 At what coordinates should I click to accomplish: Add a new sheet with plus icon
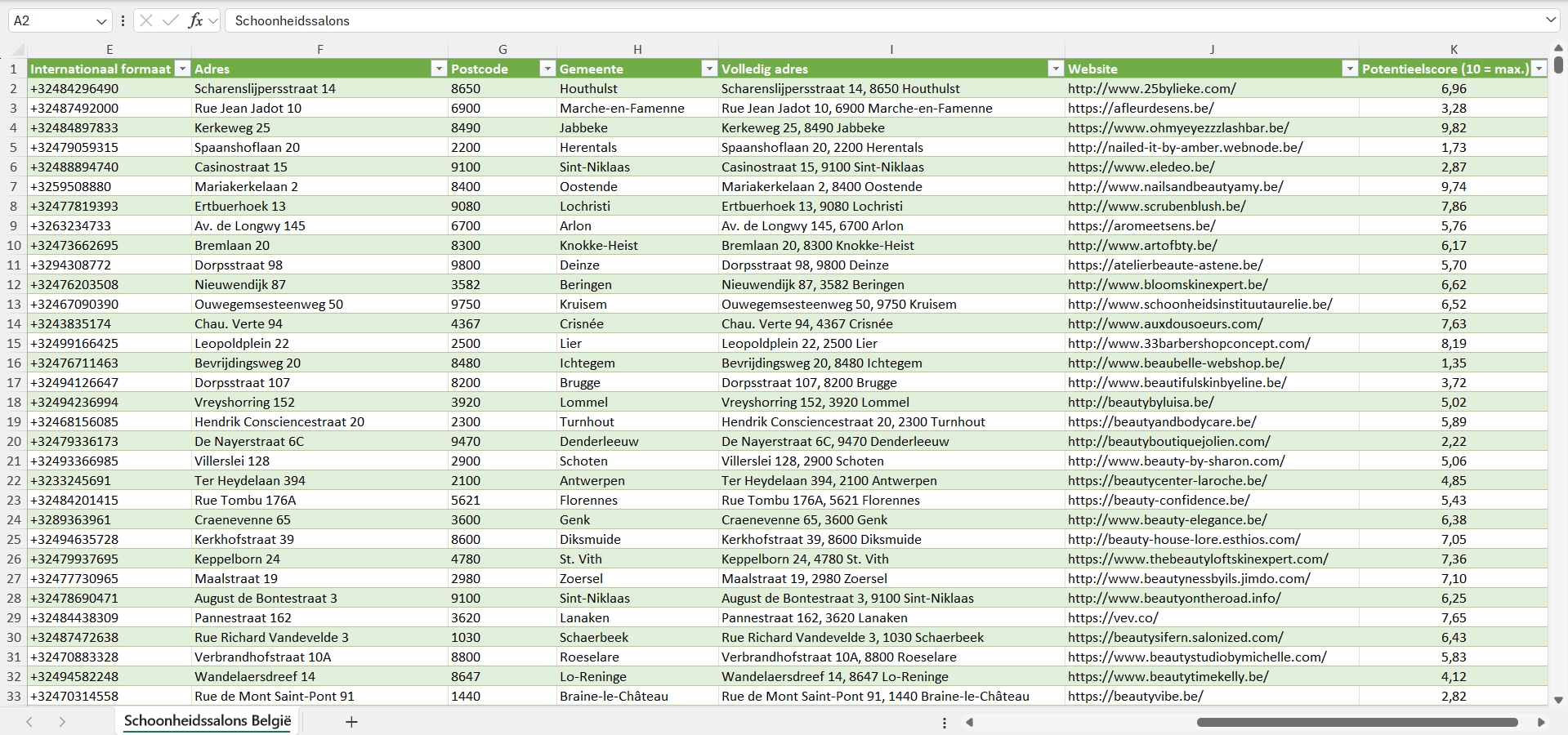click(351, 722)
